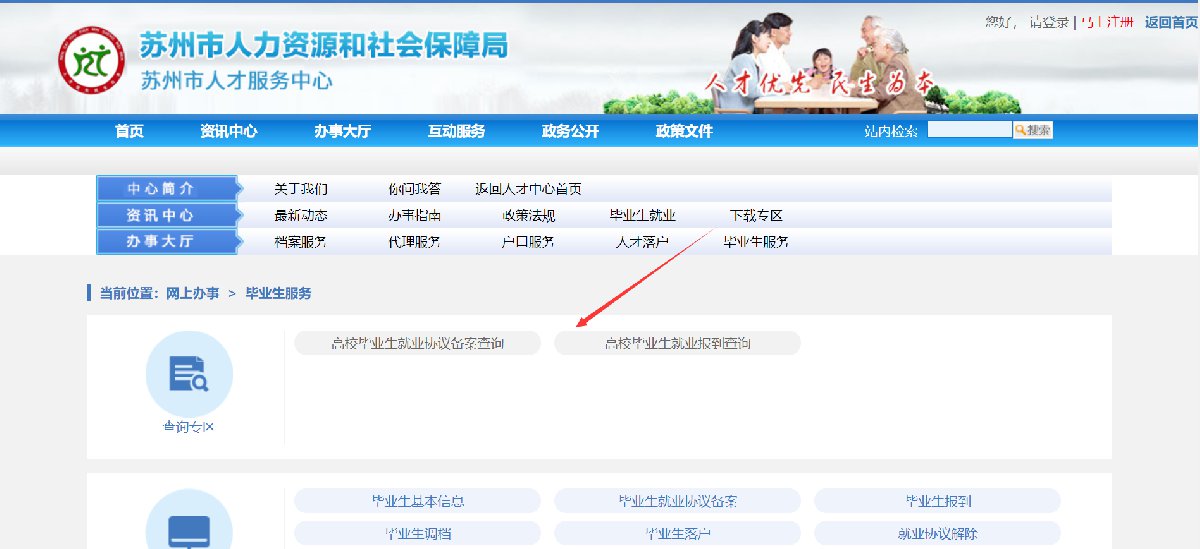1200x549 pixels.
Task: Open the 毕业生基本信息 button
Action: [417, 501]
